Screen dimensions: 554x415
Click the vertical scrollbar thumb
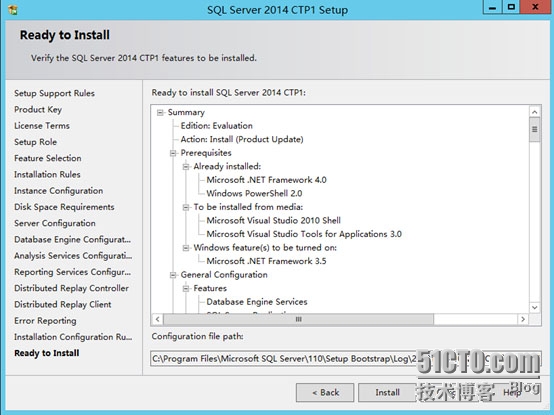[535, 130]
